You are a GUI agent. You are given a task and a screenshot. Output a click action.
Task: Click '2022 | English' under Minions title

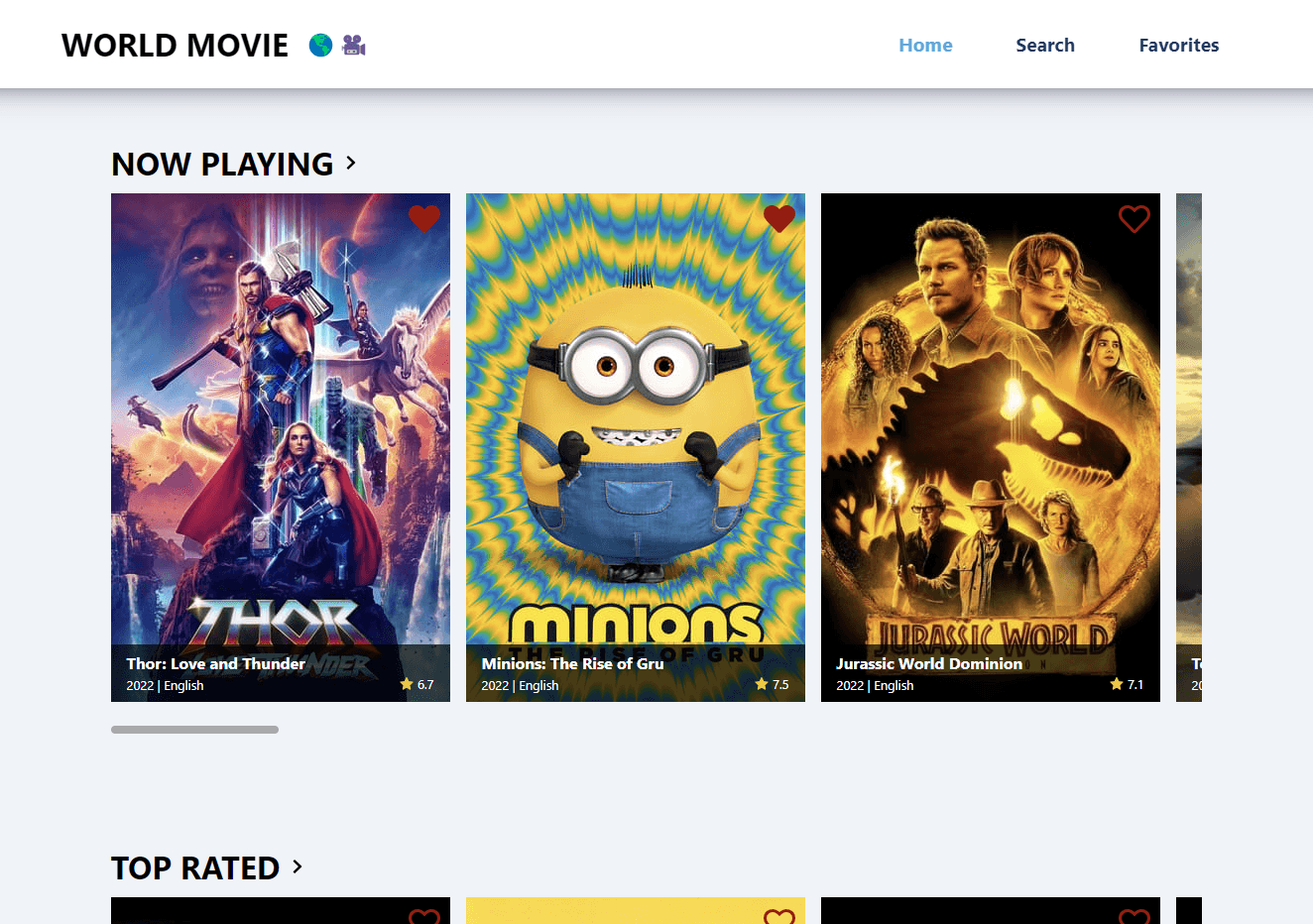tap(520, 685)
